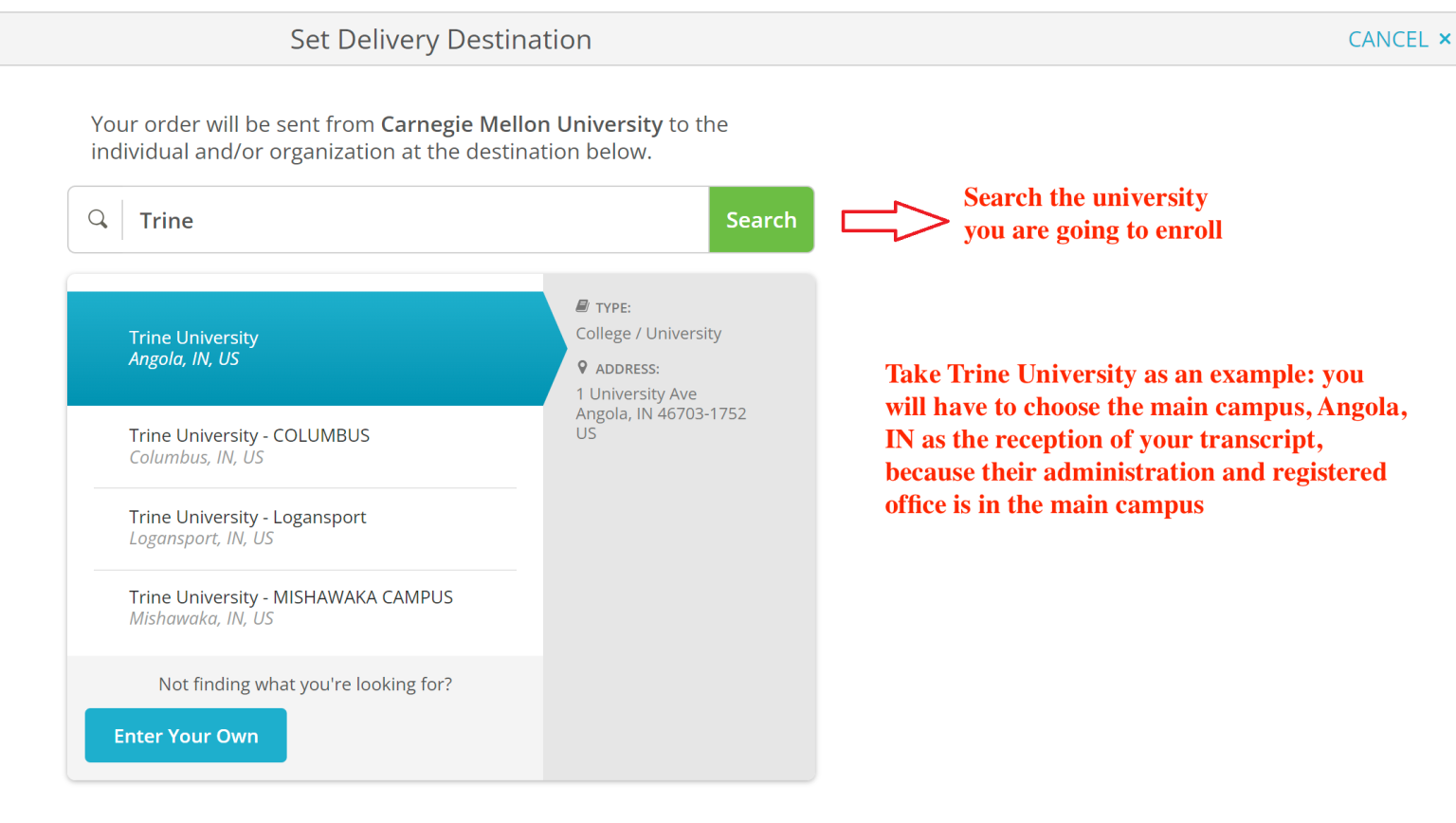The image size is (1456, 823).
Task: Click the CANCEL link
Action: coord(1388,39)
